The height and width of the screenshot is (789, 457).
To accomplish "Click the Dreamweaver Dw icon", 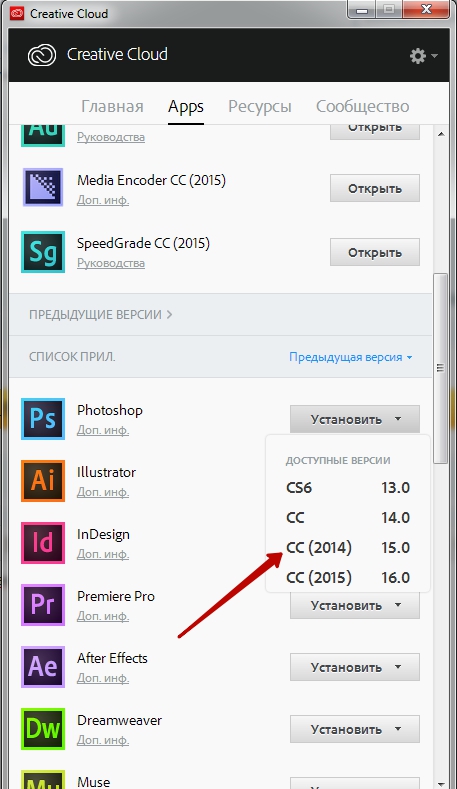I will (43, 728).
